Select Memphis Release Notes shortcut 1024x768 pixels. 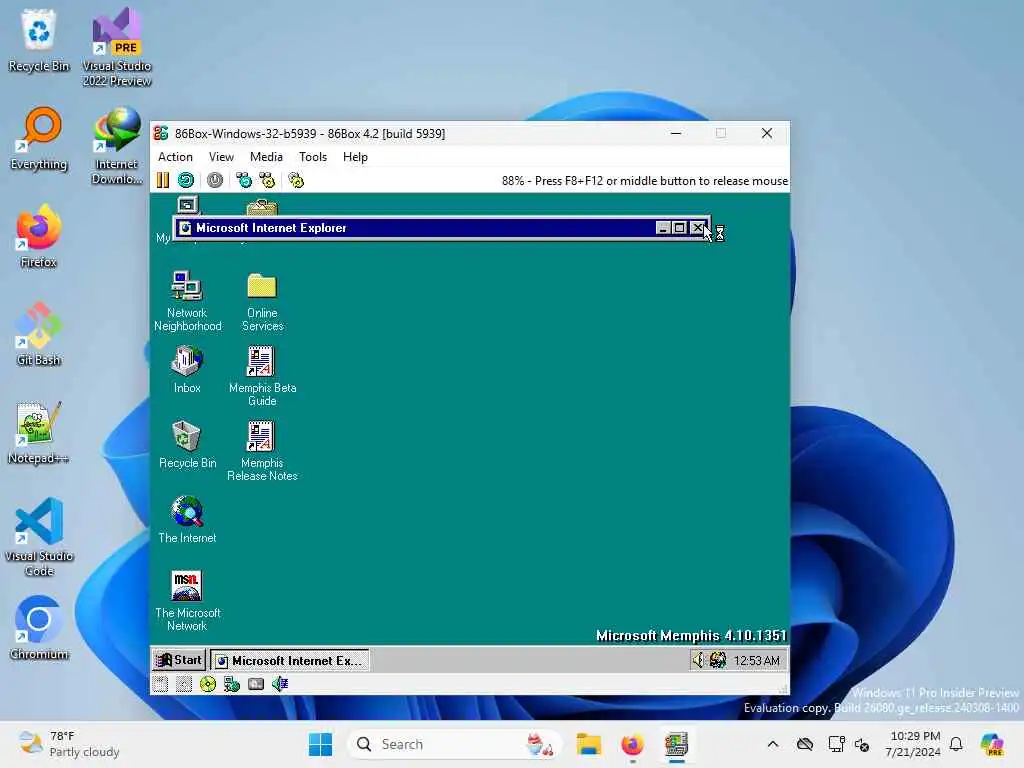pos(263,451)
